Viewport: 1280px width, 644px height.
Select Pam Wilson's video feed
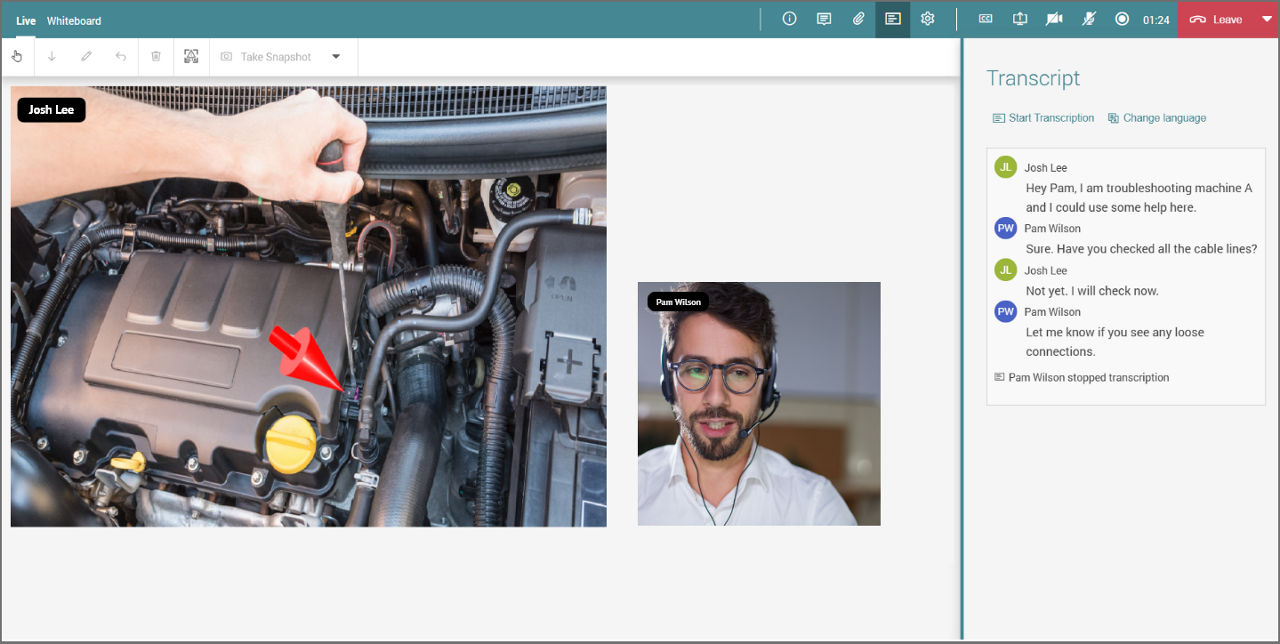[759, 404]
